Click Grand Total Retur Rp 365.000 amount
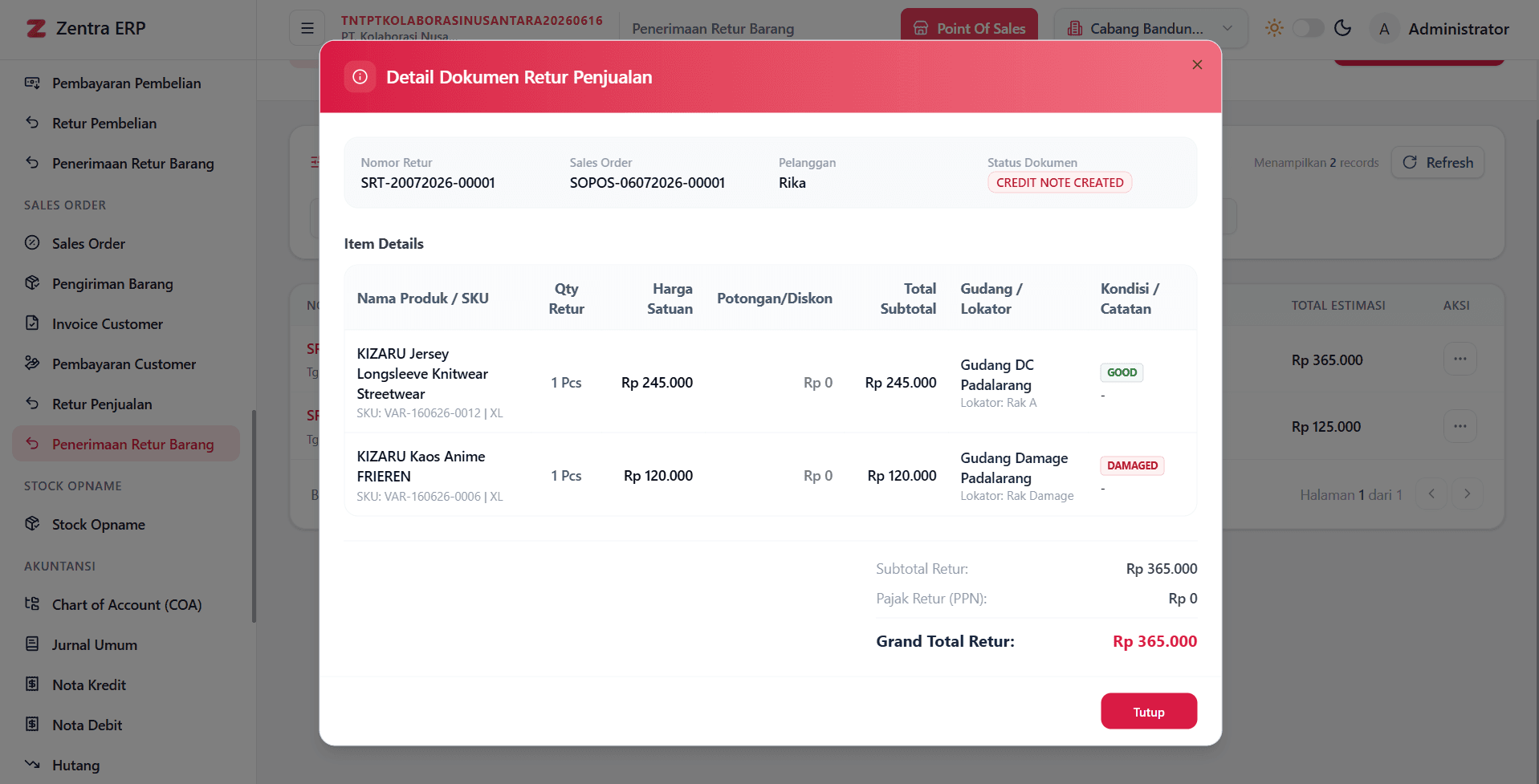 pos(1154,641)
